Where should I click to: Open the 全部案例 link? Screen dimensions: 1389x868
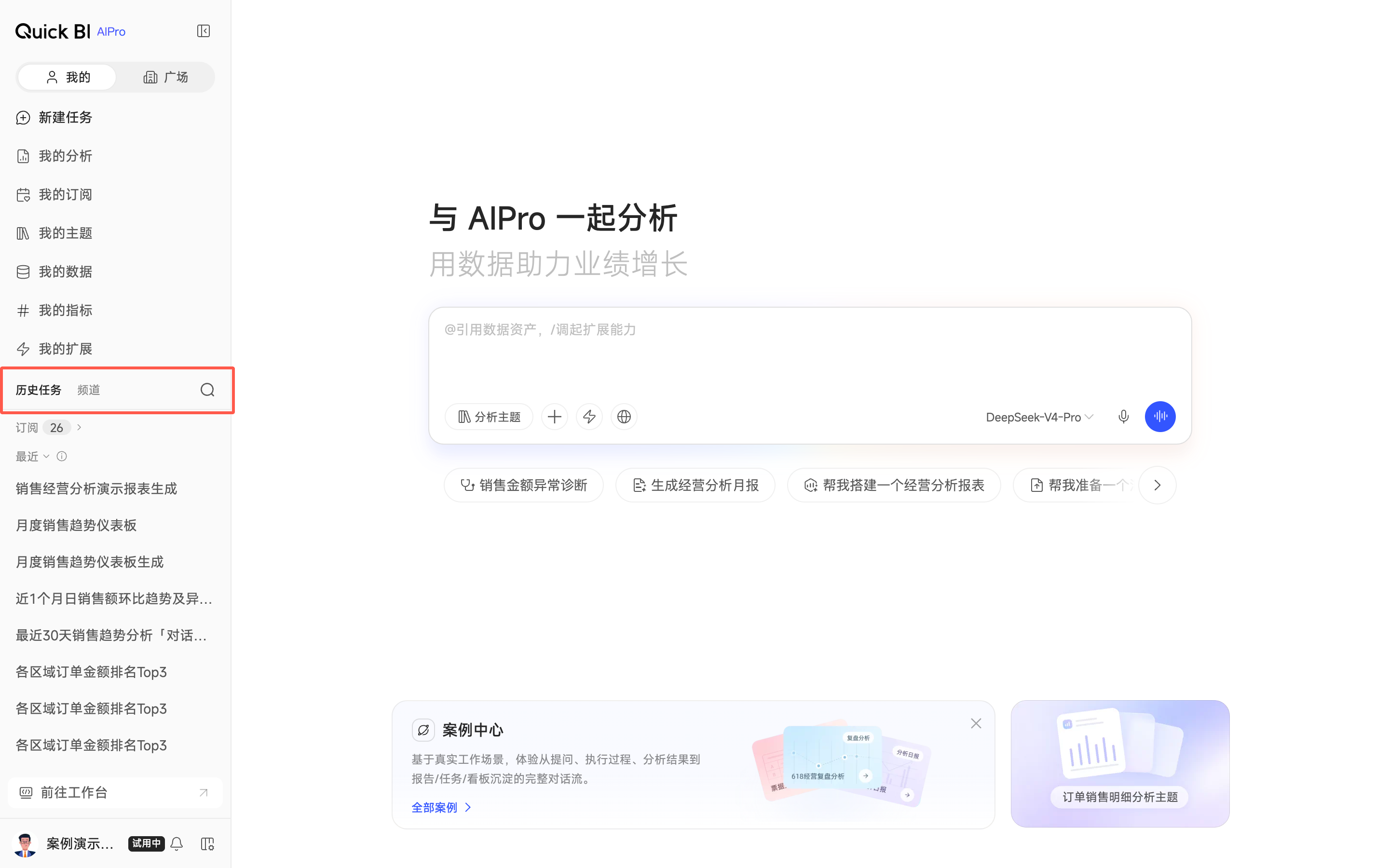pyautogui.click(x=441, y=808)
